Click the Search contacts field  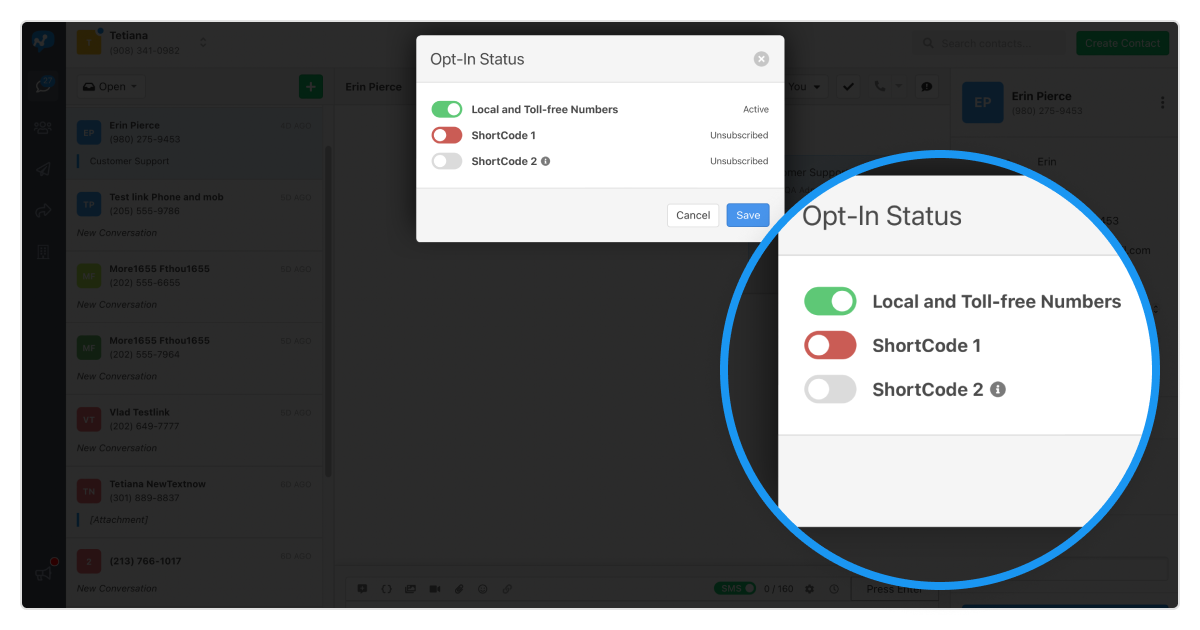coord(990,43)
